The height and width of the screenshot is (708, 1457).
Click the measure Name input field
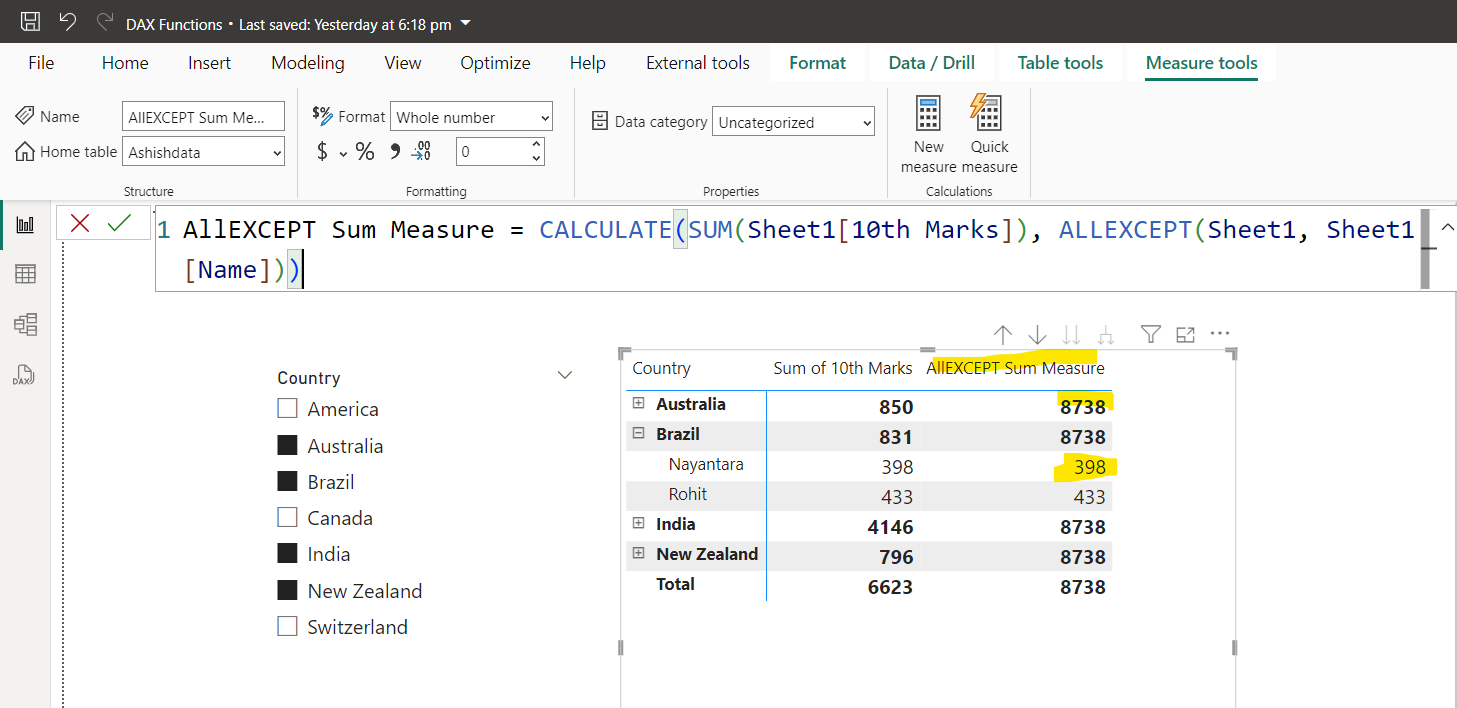203,117
